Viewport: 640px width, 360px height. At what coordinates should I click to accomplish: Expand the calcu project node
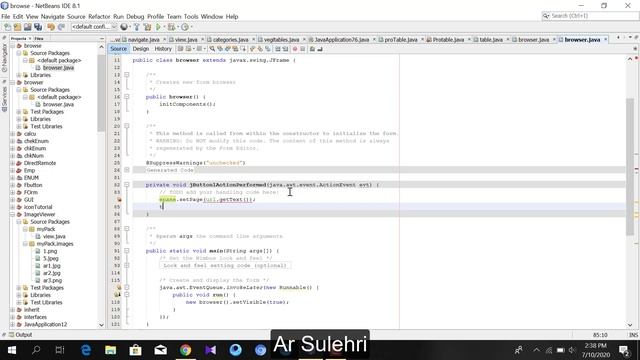coord(12,134)
